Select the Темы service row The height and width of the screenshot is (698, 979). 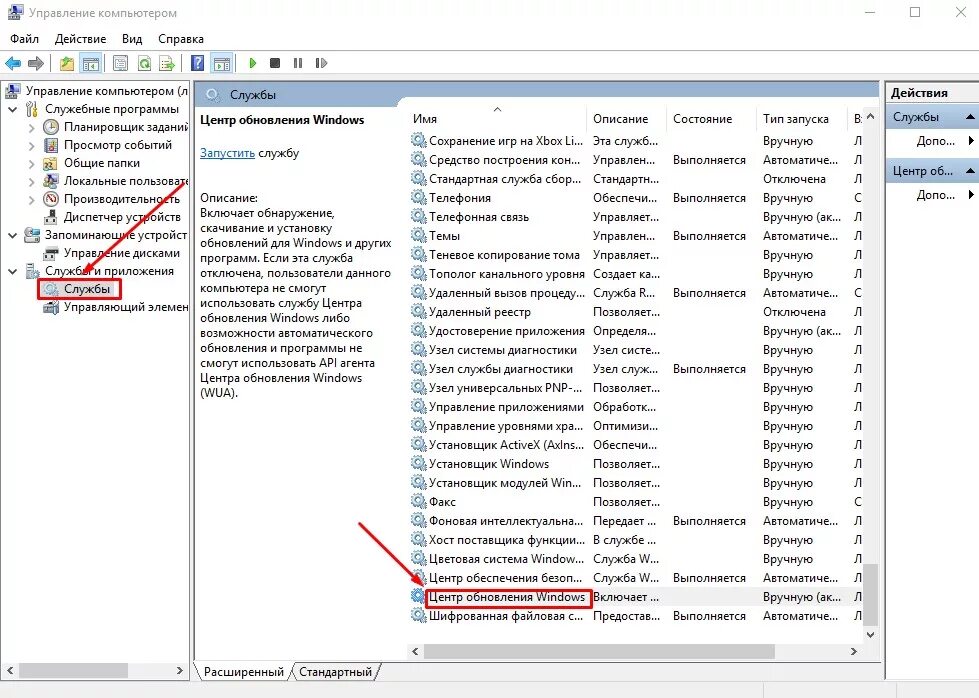pos(637,236)
